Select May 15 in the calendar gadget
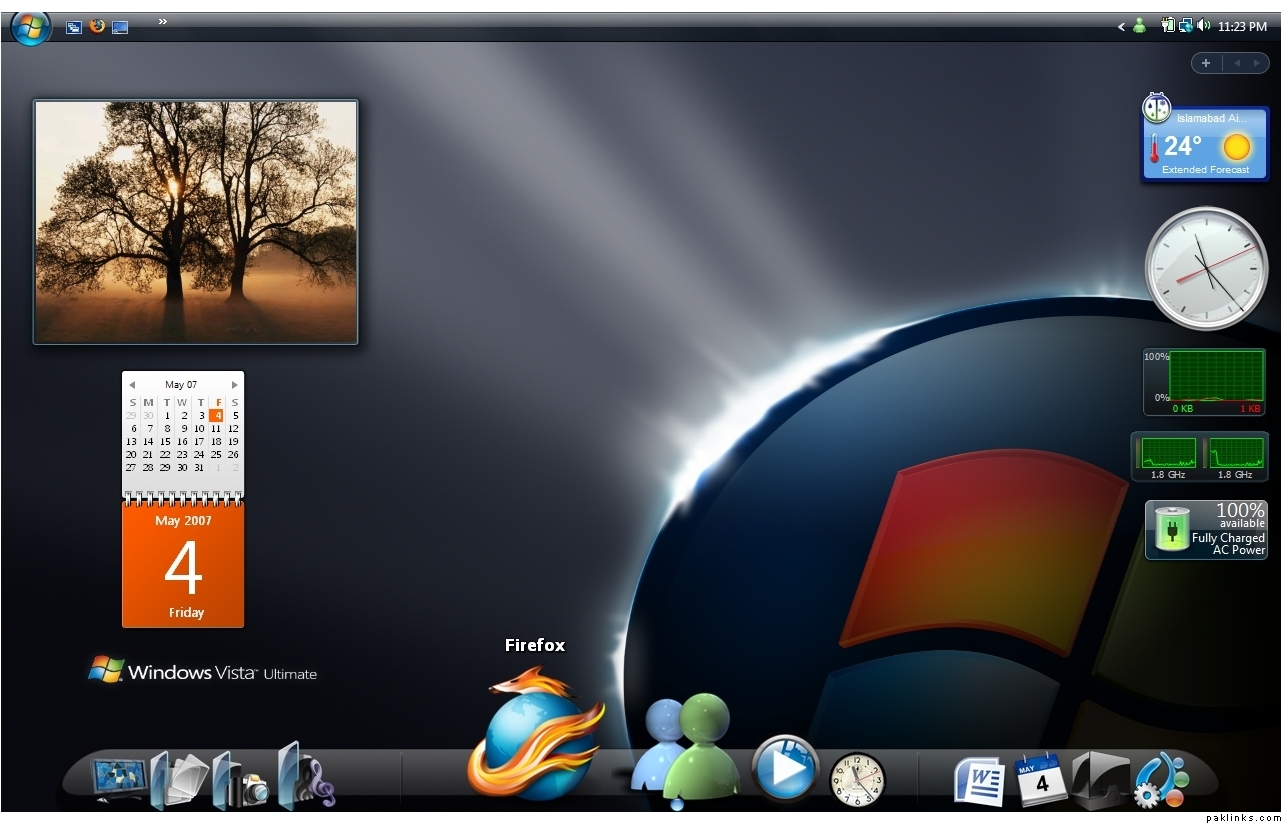 pyautogui.click(x=165, y=441)
